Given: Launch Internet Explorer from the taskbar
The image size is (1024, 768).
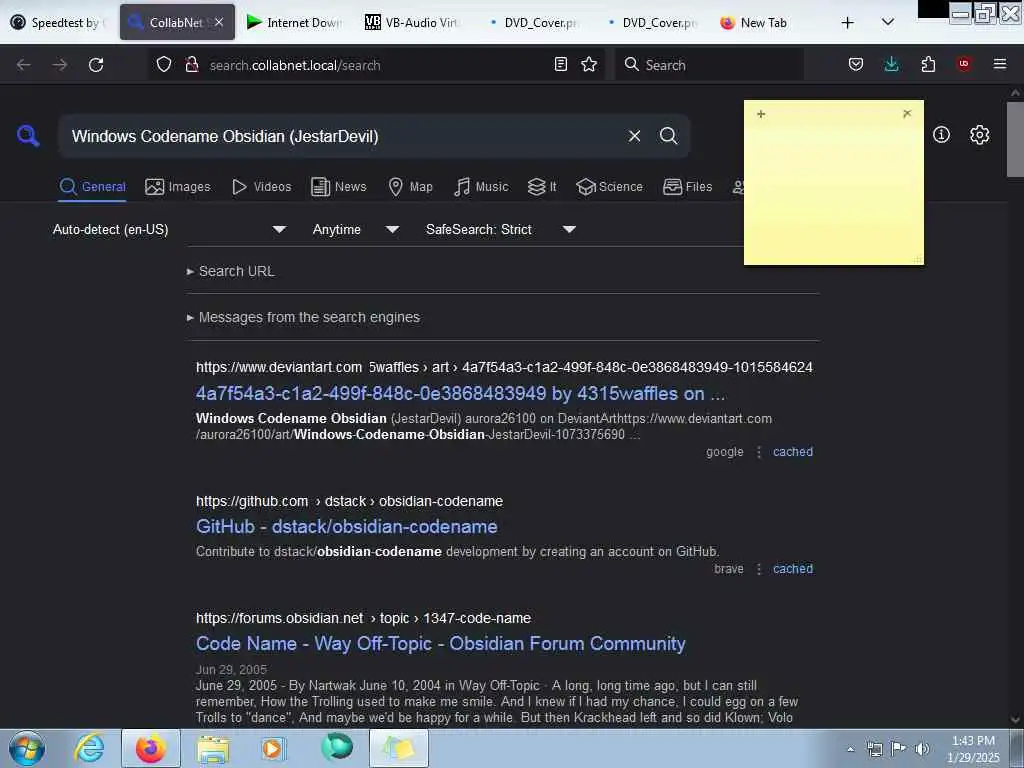Looking at the screenshot, I should (89, 748).
